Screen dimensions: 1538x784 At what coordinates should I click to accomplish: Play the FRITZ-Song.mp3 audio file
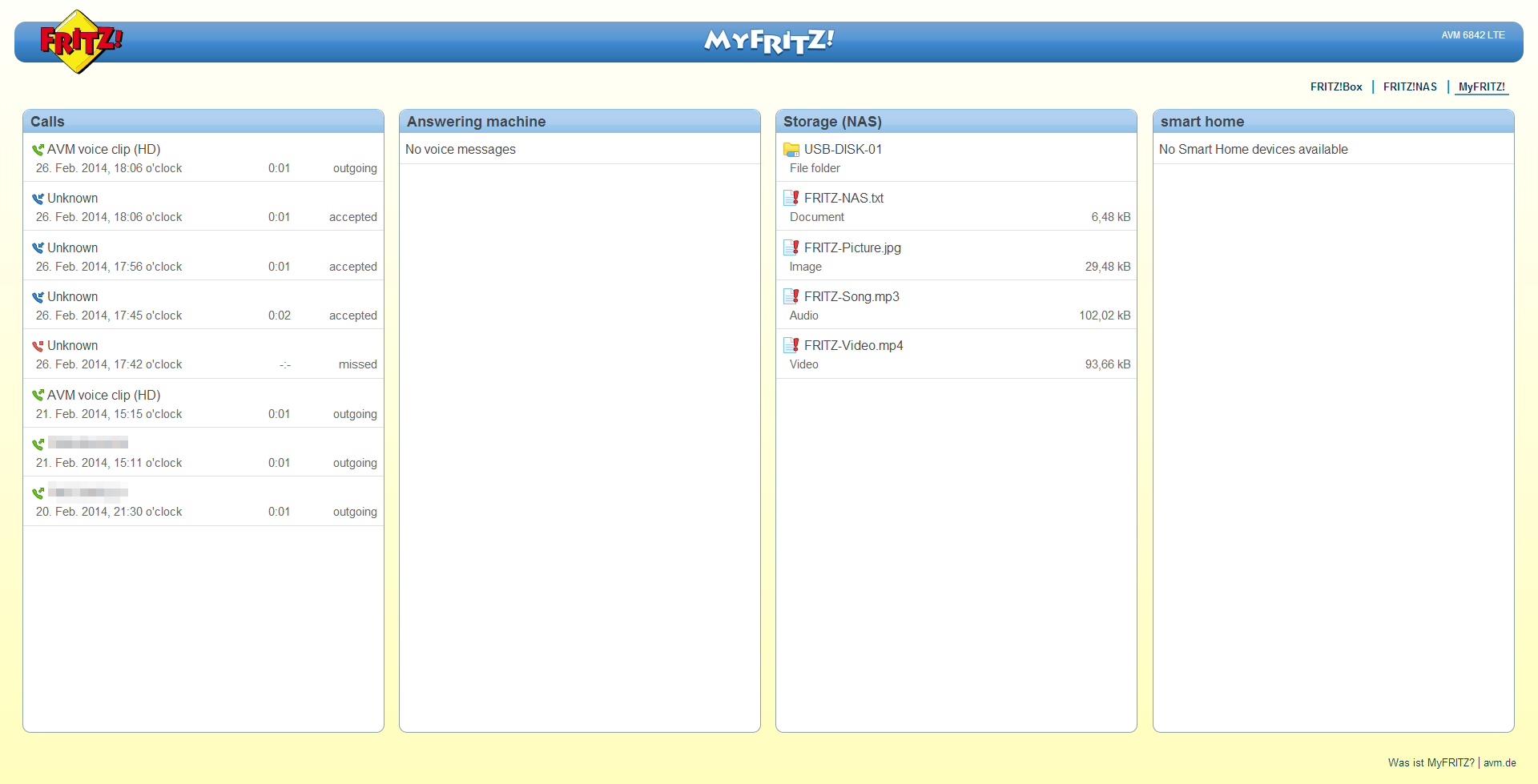[852, 296]
